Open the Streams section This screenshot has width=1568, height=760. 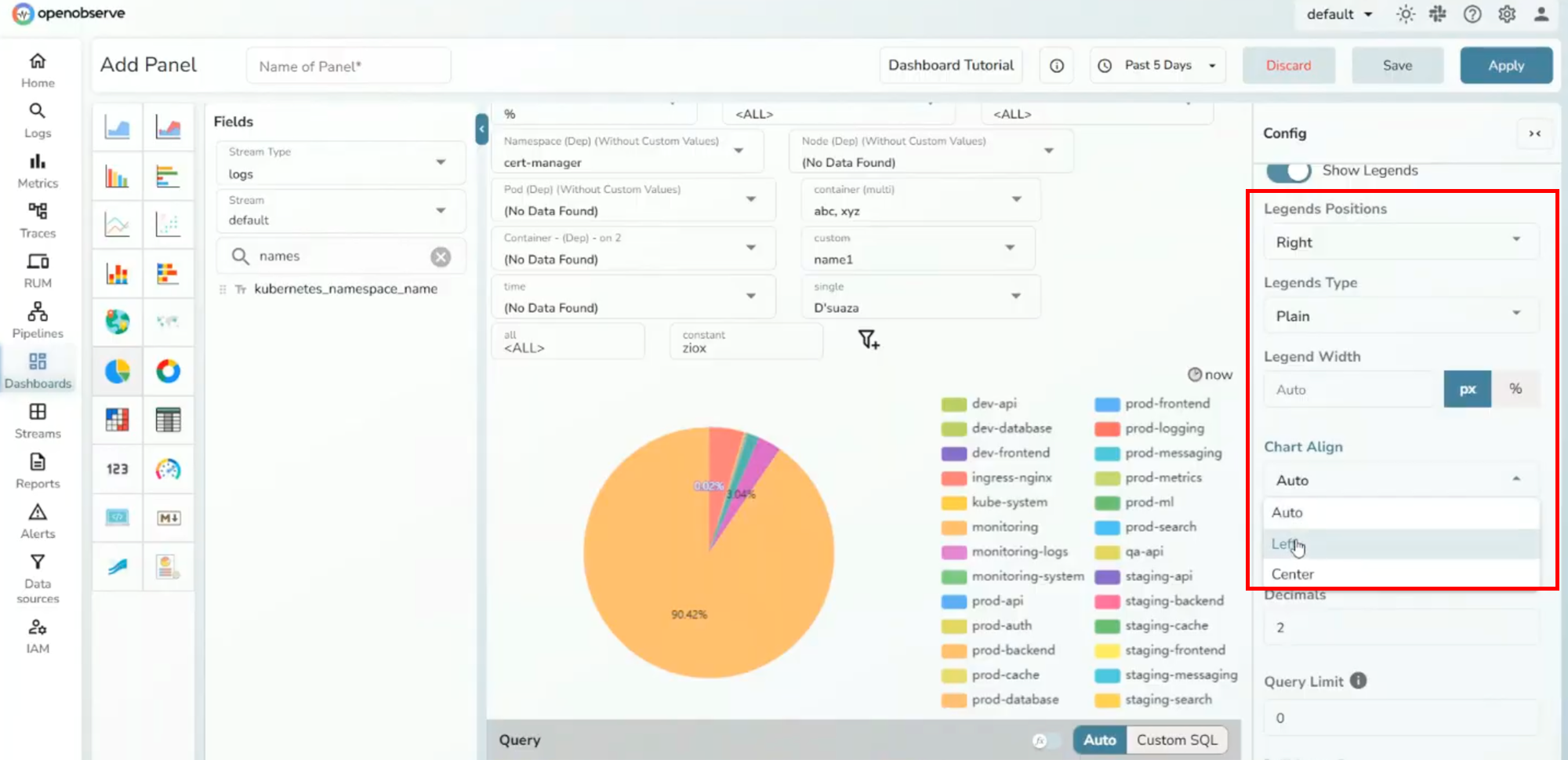(37, 420)
